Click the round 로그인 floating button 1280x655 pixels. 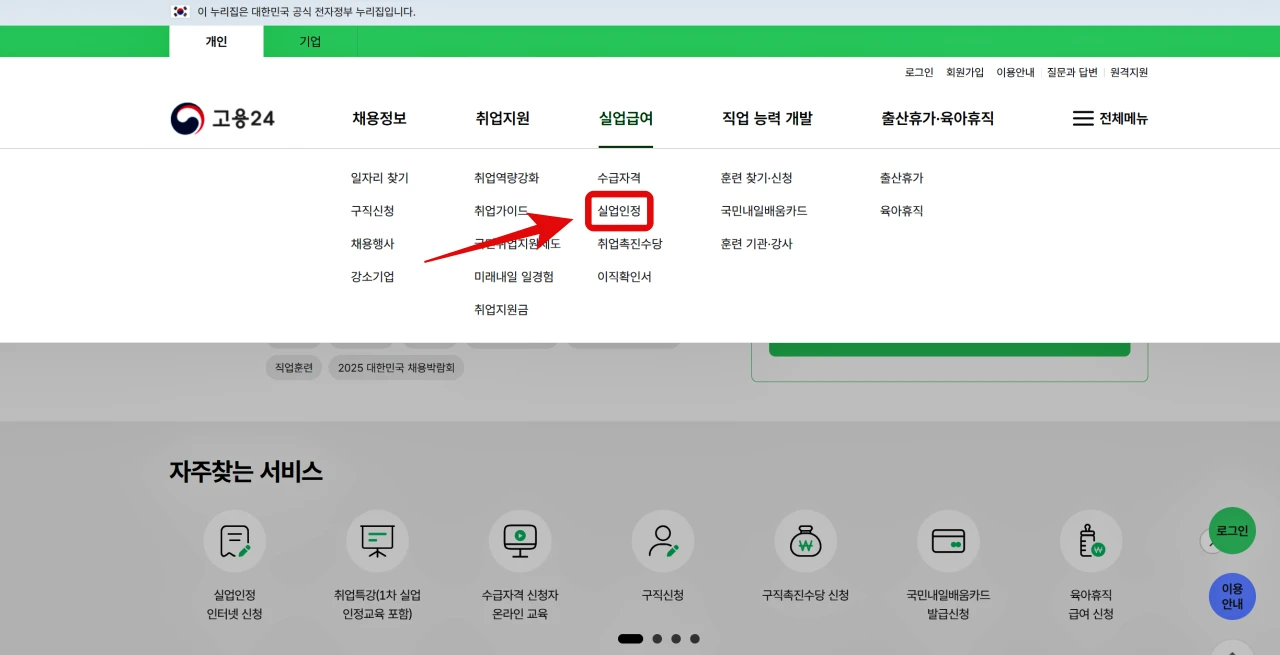(x=1231, y=531)
